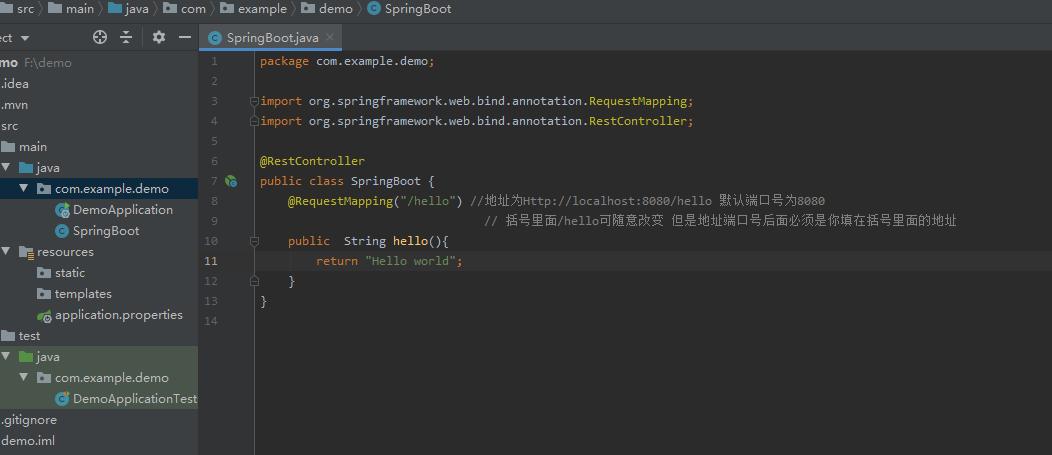This screenshot has width=1052, height=455.
Task: Select SpringBoot class in project tree
Action: [106, 230]
